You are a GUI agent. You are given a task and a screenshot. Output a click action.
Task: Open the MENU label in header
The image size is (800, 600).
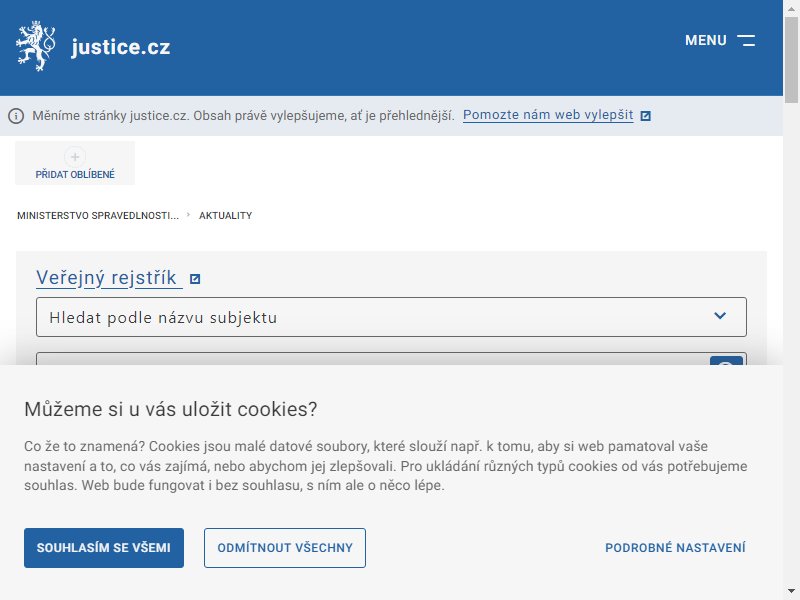tap(706, 40)
